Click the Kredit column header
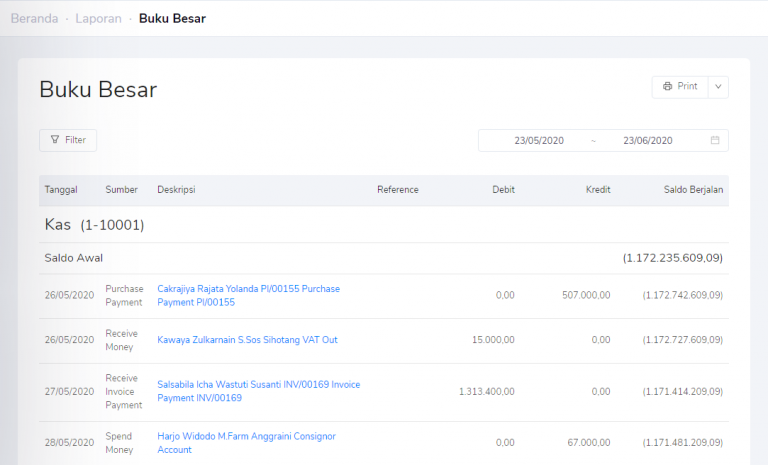Viewport: 768px width, 465px height. (x=597, y=190)
